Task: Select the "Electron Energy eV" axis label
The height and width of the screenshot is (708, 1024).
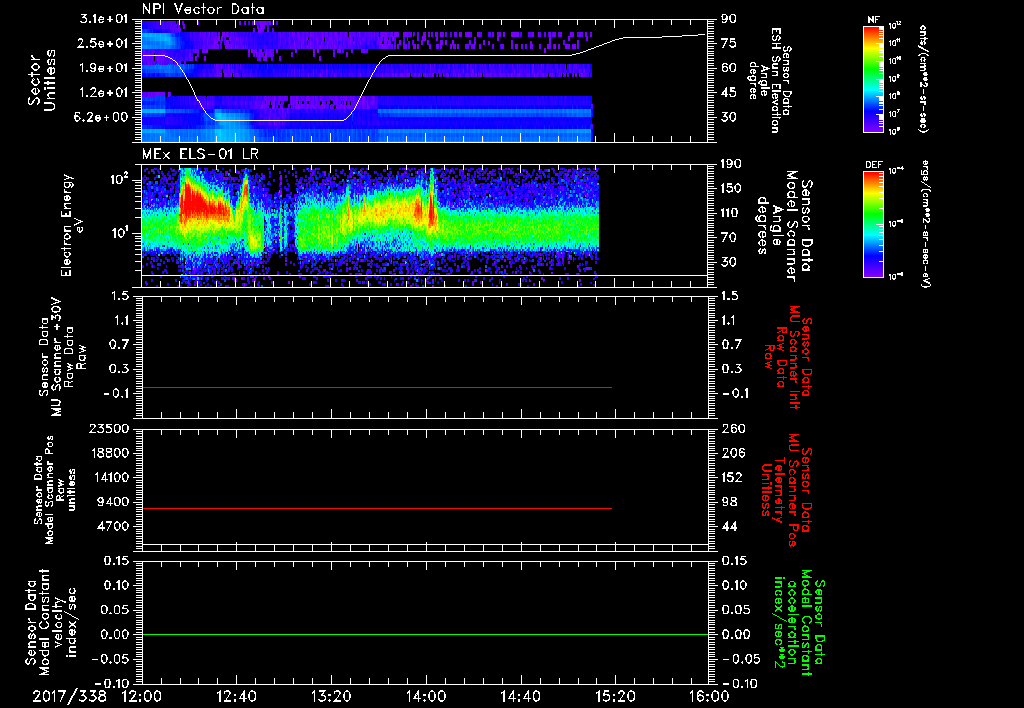Action: tap(73, 225)
